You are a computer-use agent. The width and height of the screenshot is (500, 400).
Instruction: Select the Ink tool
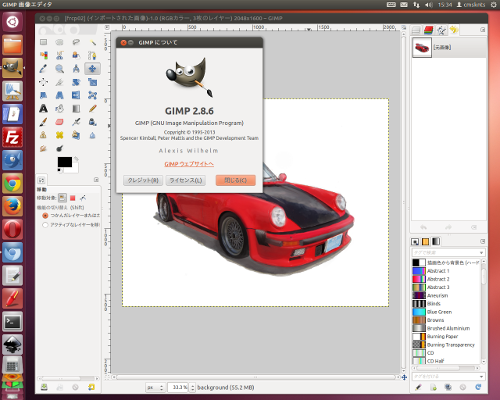click(92, 122)
